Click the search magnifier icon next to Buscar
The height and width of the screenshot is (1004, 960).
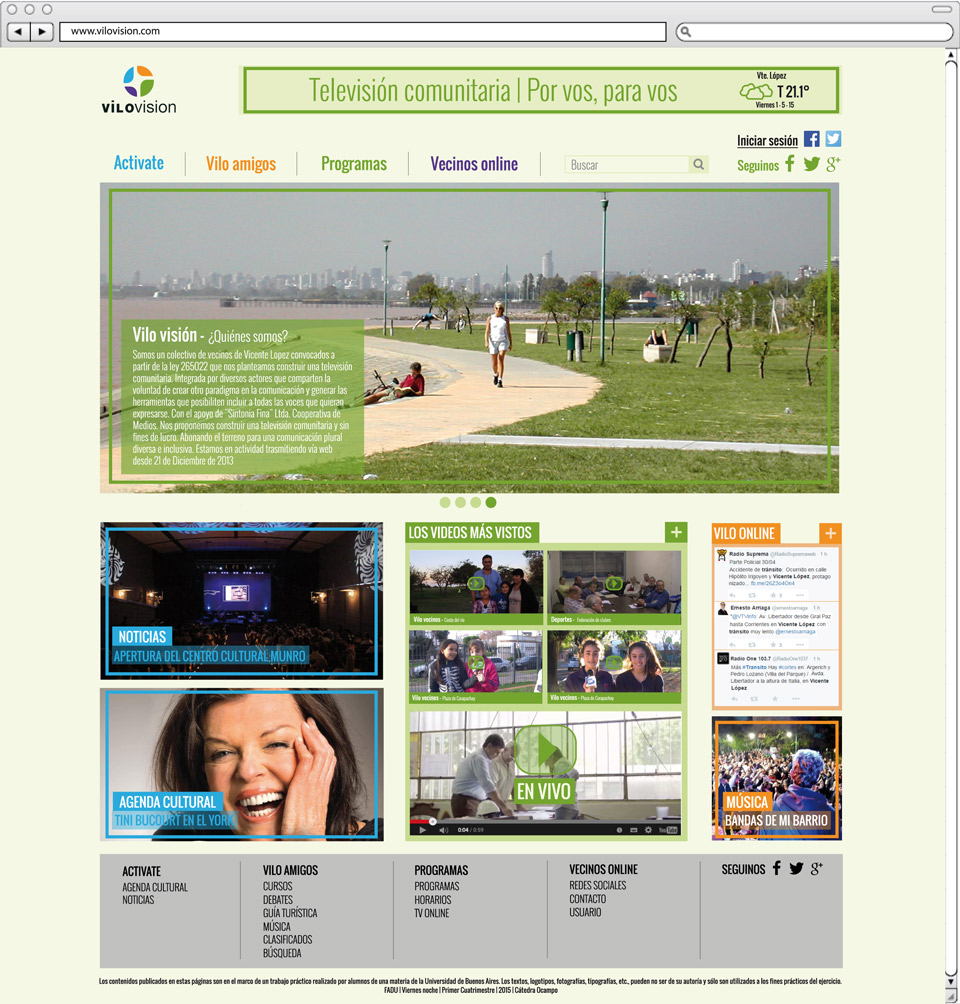pos(698,165)
